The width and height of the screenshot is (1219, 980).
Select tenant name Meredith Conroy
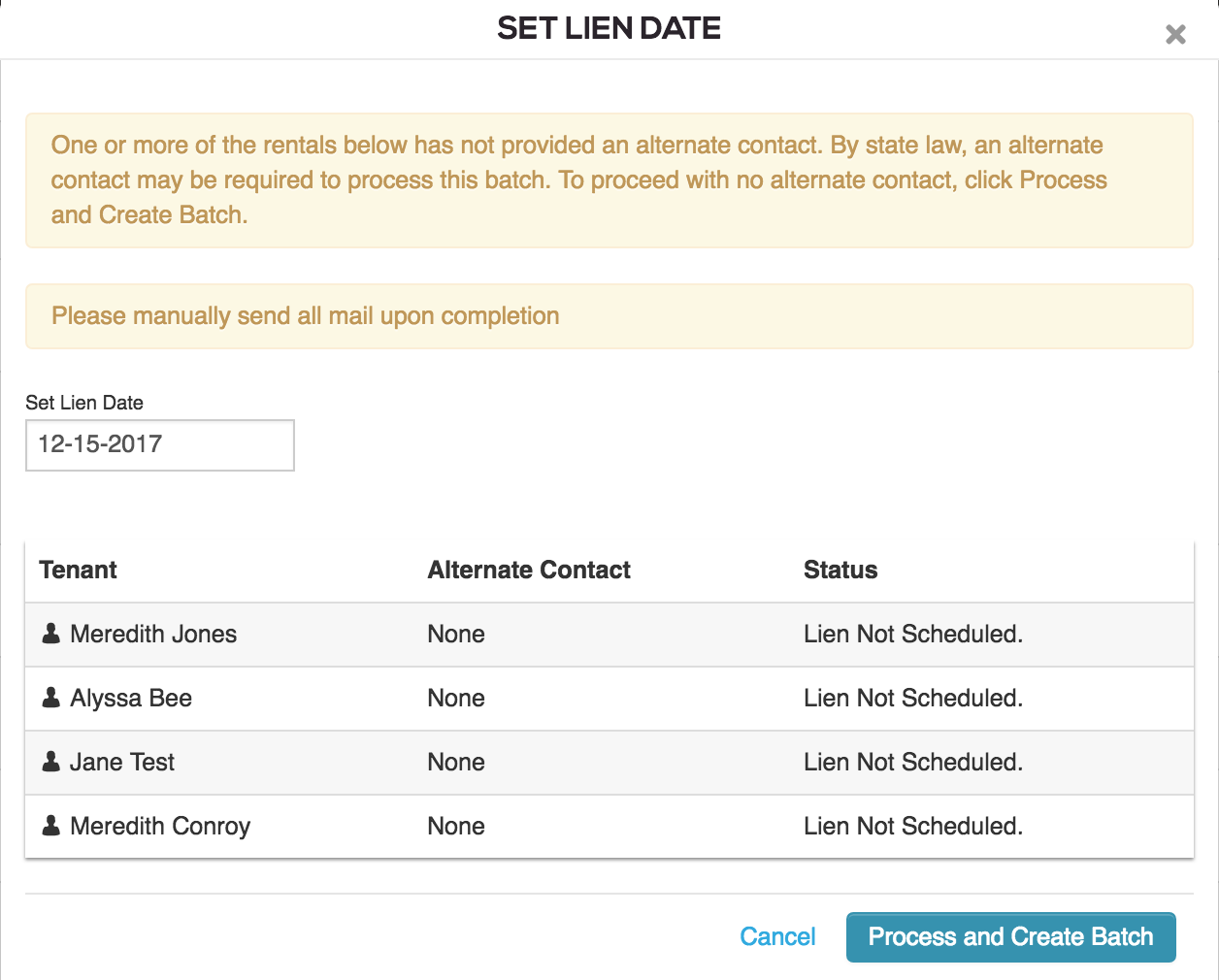click(160, 826)
